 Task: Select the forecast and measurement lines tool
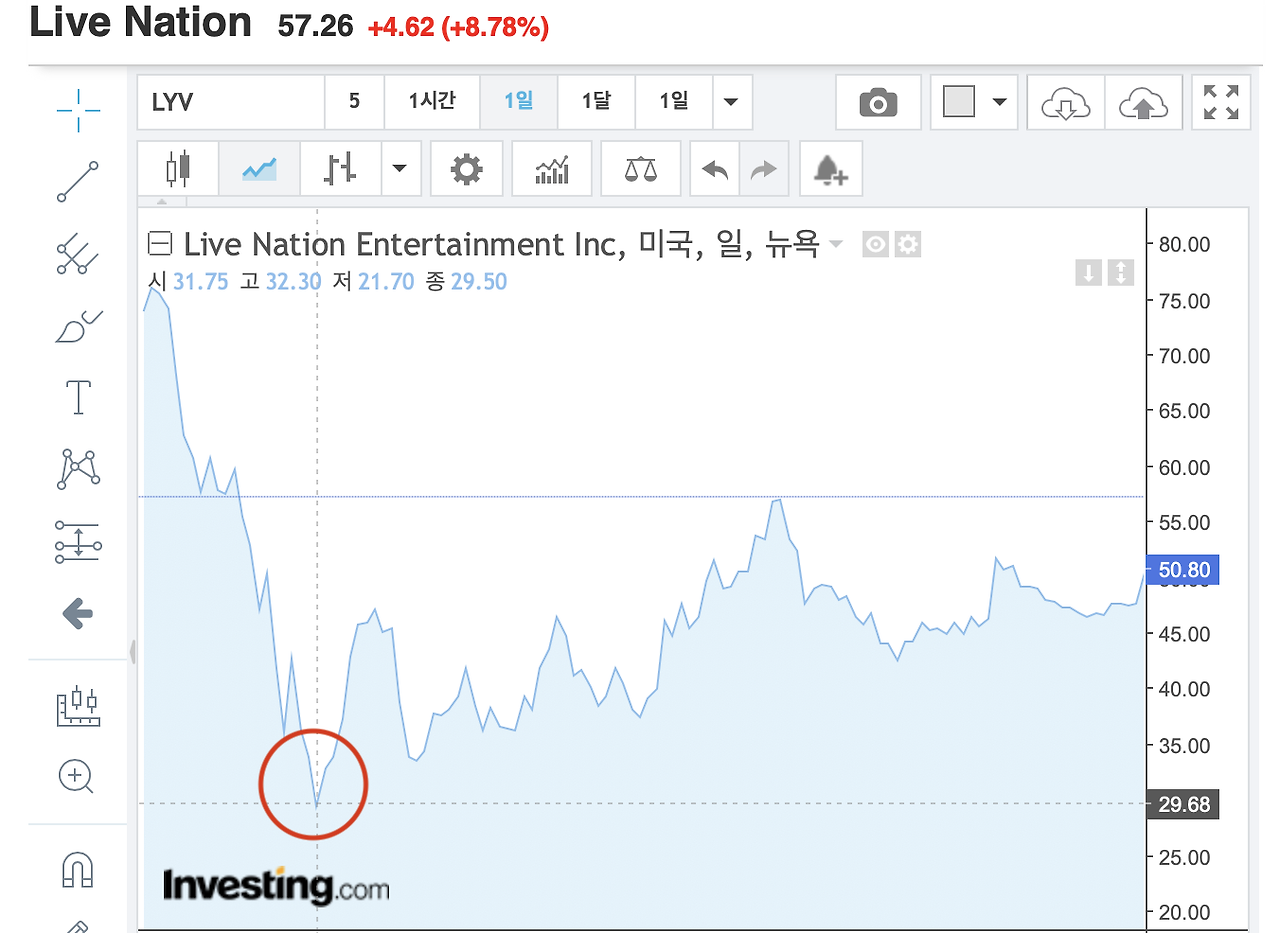78,541
